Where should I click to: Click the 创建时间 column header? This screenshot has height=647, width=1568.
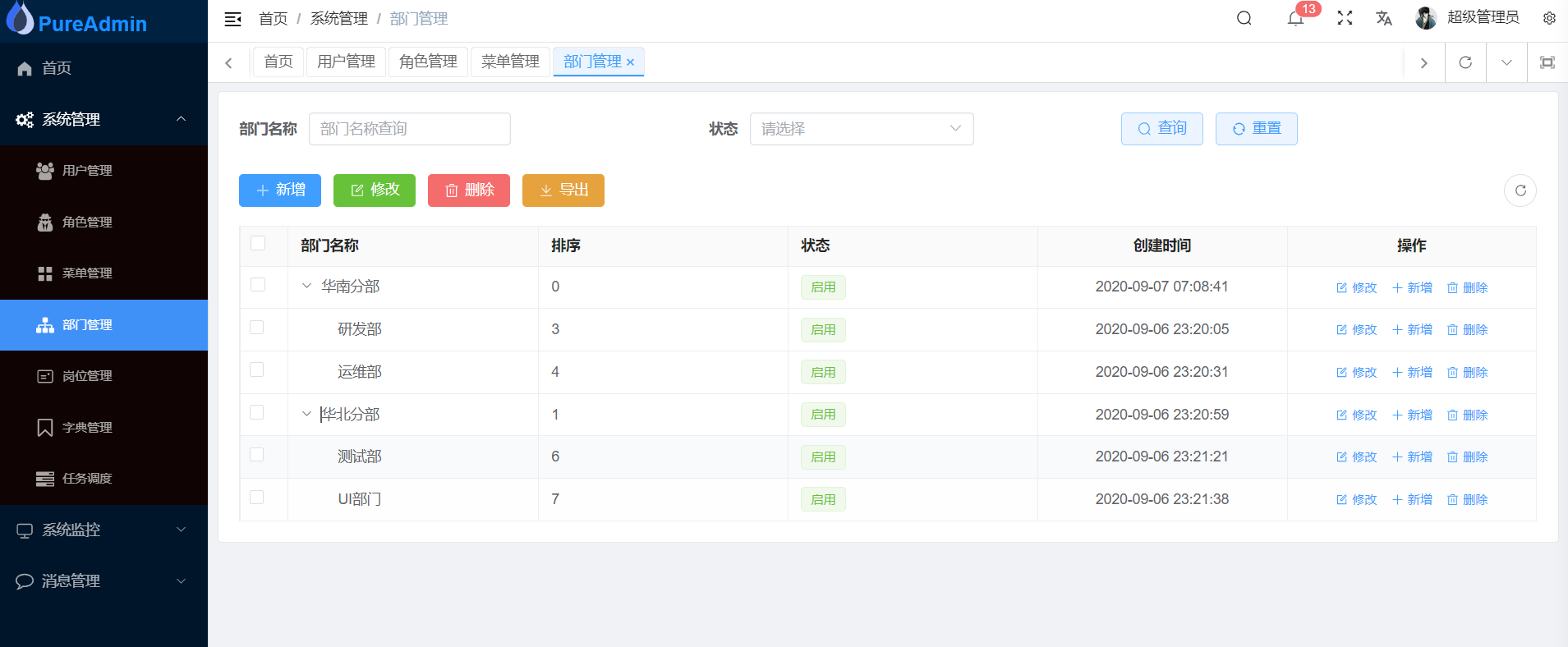click(x=1162, y=245)
